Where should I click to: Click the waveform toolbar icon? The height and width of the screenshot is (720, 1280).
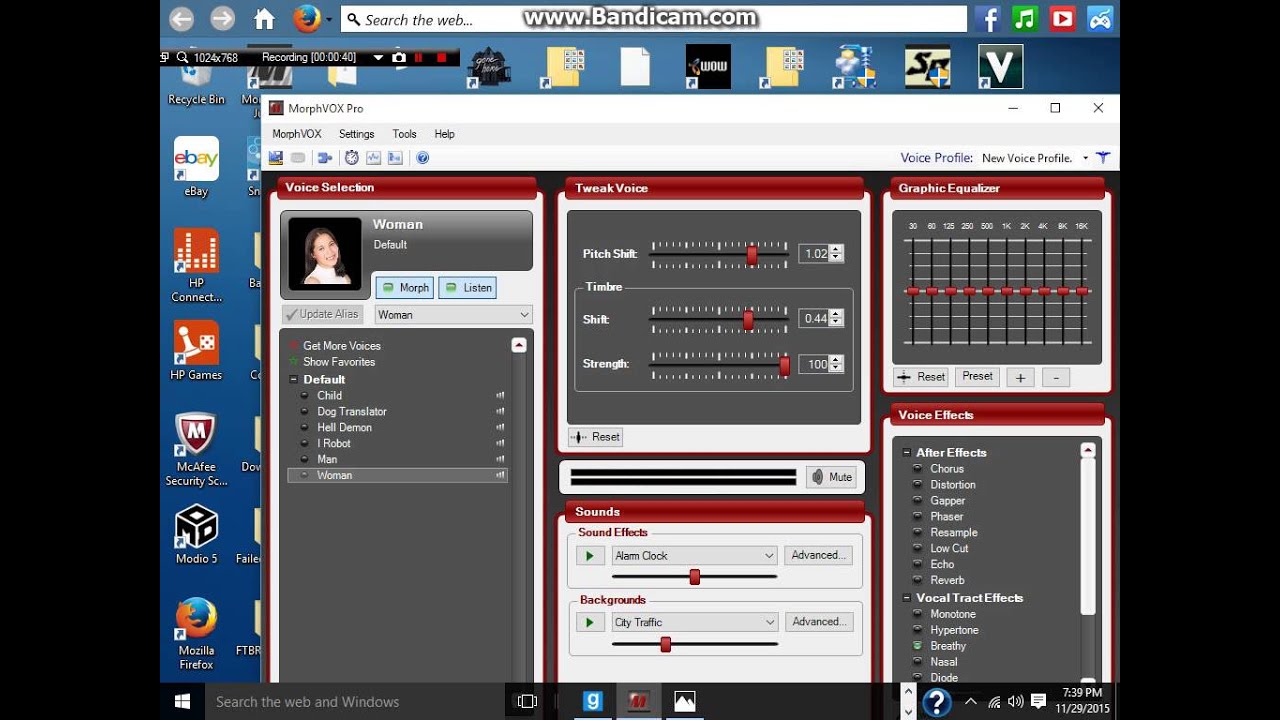click(374, 158)
